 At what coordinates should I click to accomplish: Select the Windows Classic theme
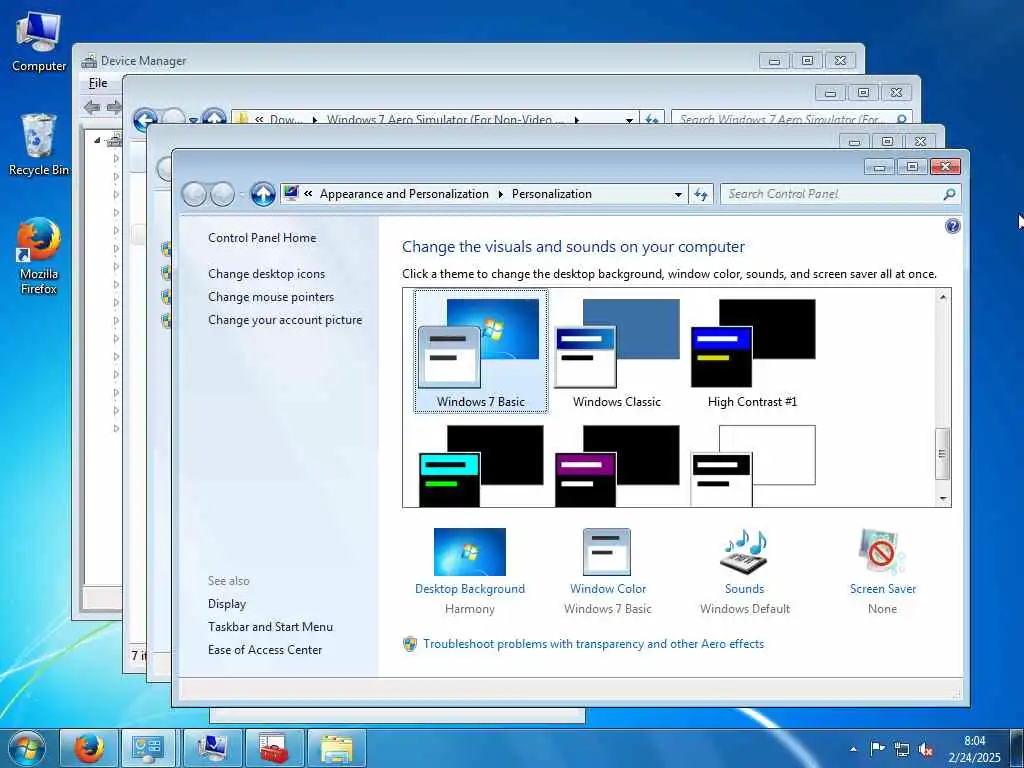click(616, 352)
